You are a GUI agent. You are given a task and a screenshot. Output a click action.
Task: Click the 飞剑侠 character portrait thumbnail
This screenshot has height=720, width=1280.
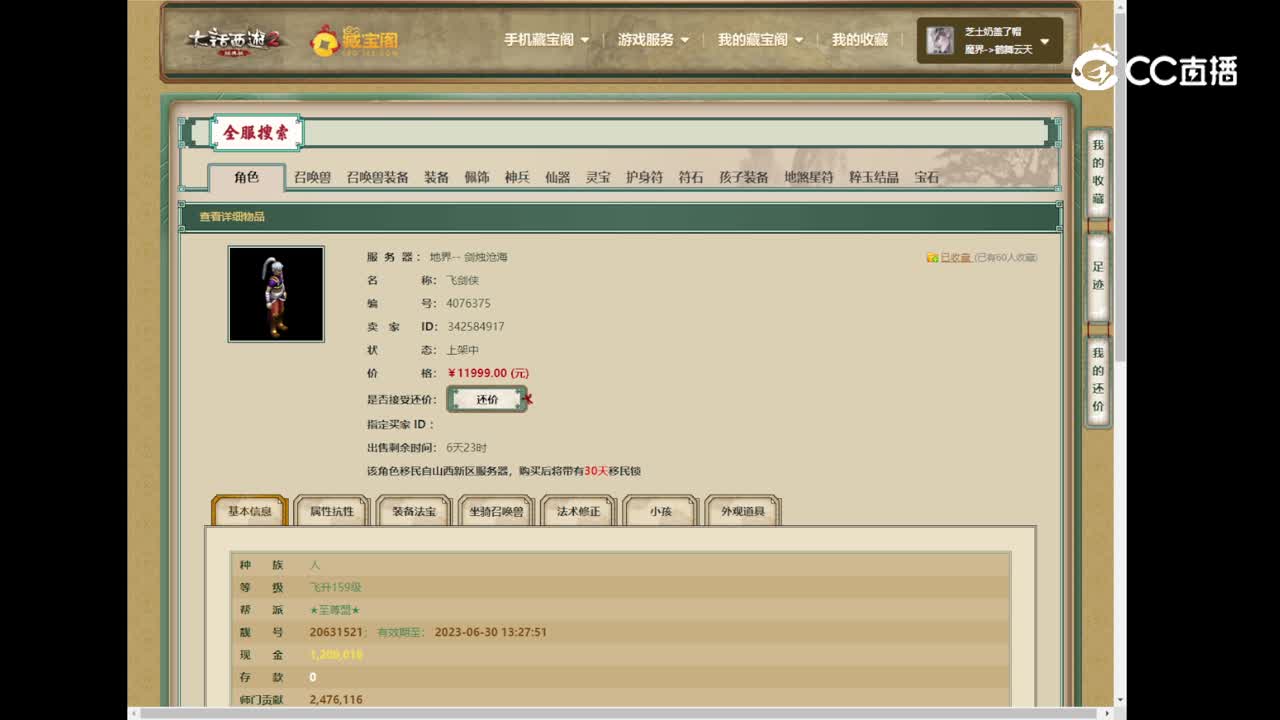click(x=276, y=292)
